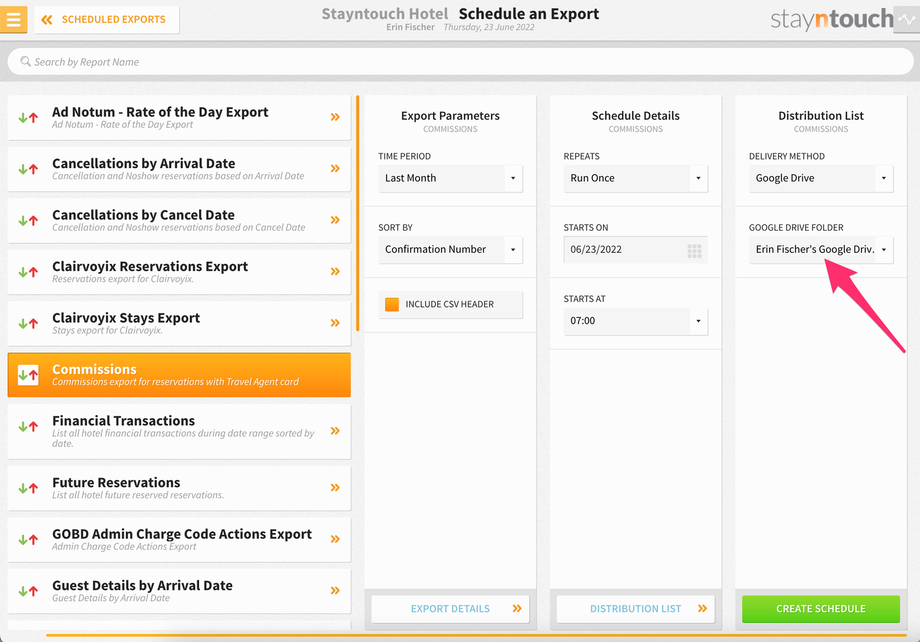Screen dimensions: 920x642
Task: Select Guest Details by Arrival Date title
Action: [x=143, y=585]
